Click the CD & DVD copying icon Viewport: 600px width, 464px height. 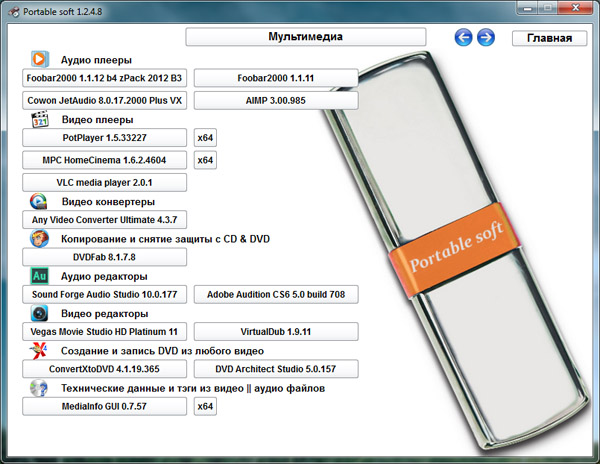[40, 239]
